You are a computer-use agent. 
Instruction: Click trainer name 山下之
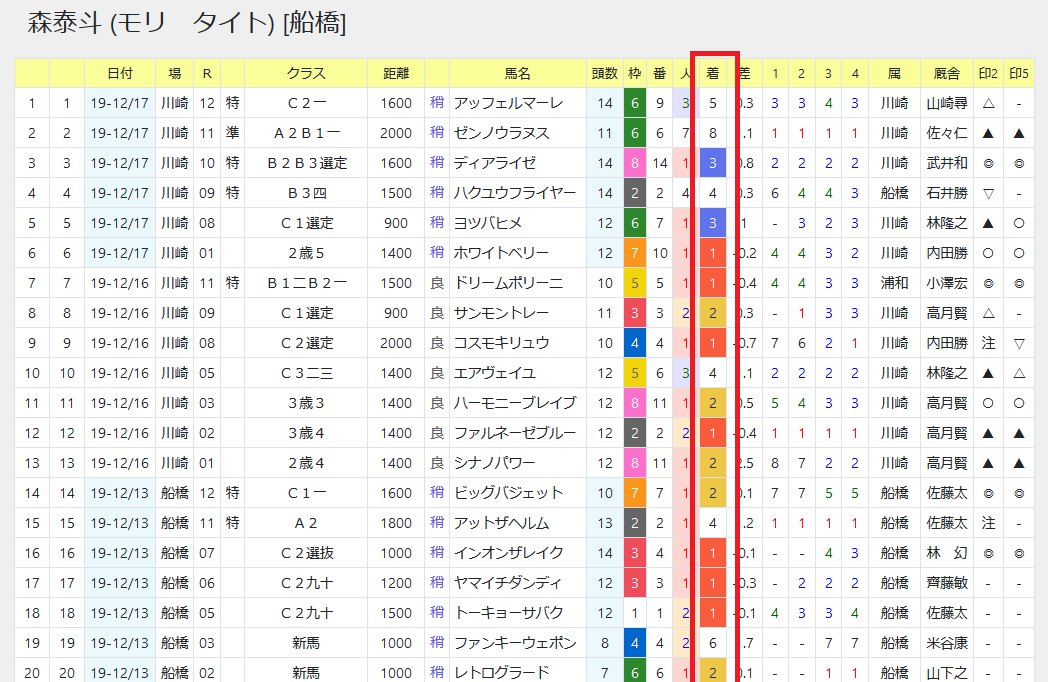pyautogui.click(x=946, y=673)
